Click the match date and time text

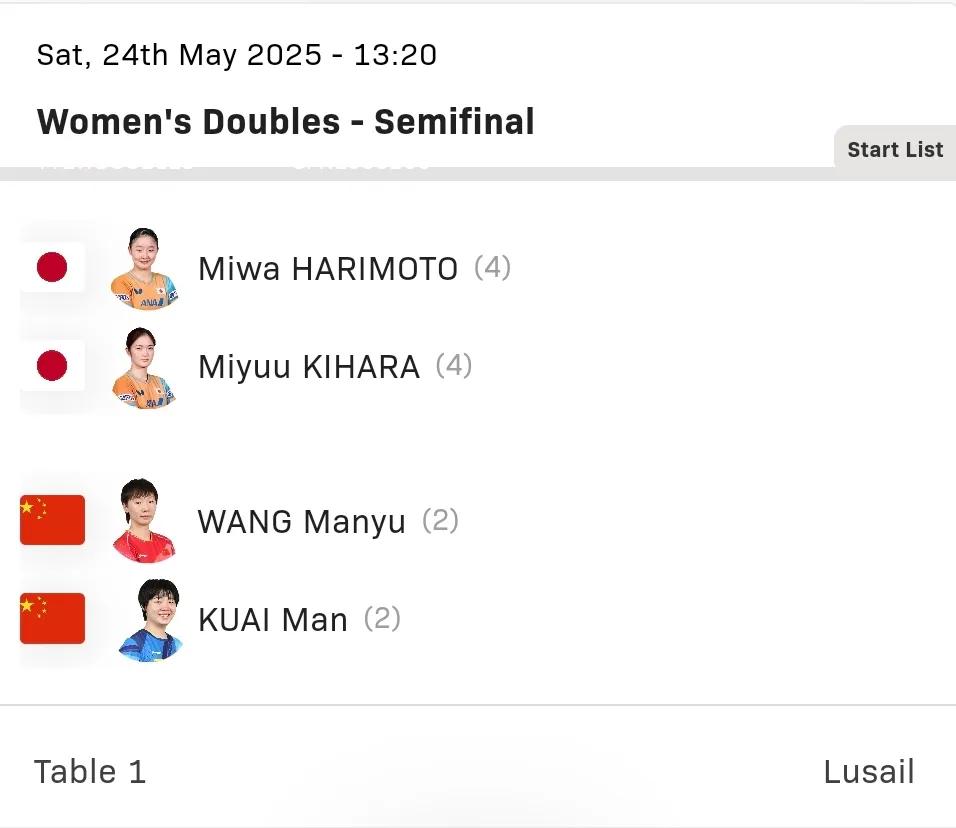tap(237, 55)
